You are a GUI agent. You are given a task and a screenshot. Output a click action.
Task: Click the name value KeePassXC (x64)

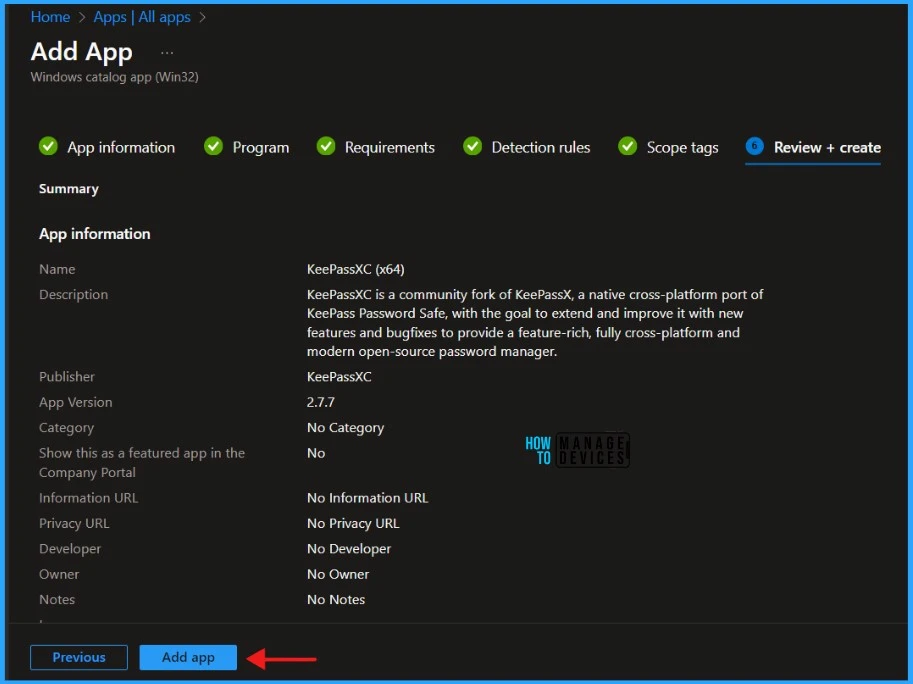[x=356, y=269]
